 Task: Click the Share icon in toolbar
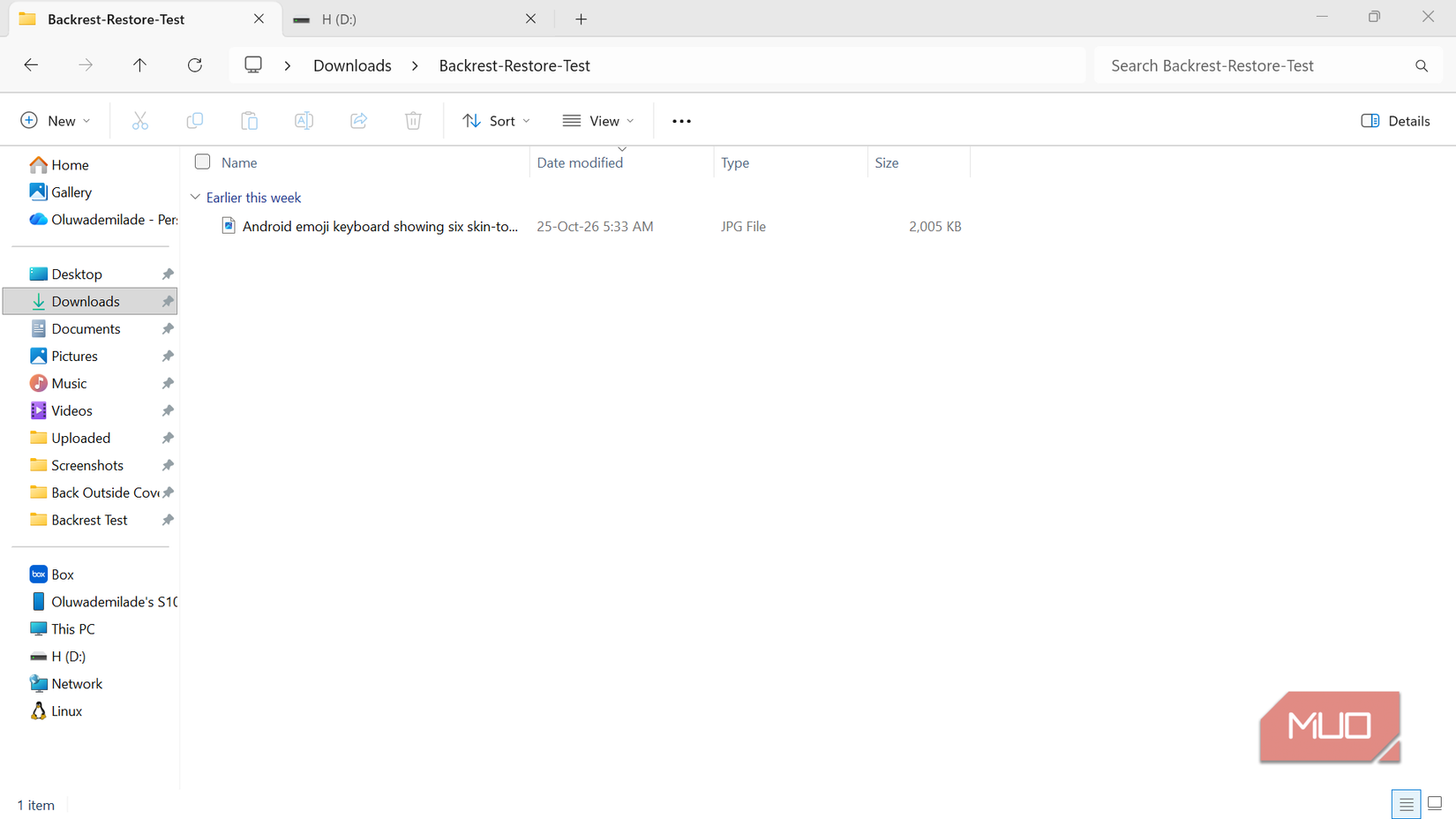[x=359, y=121]
